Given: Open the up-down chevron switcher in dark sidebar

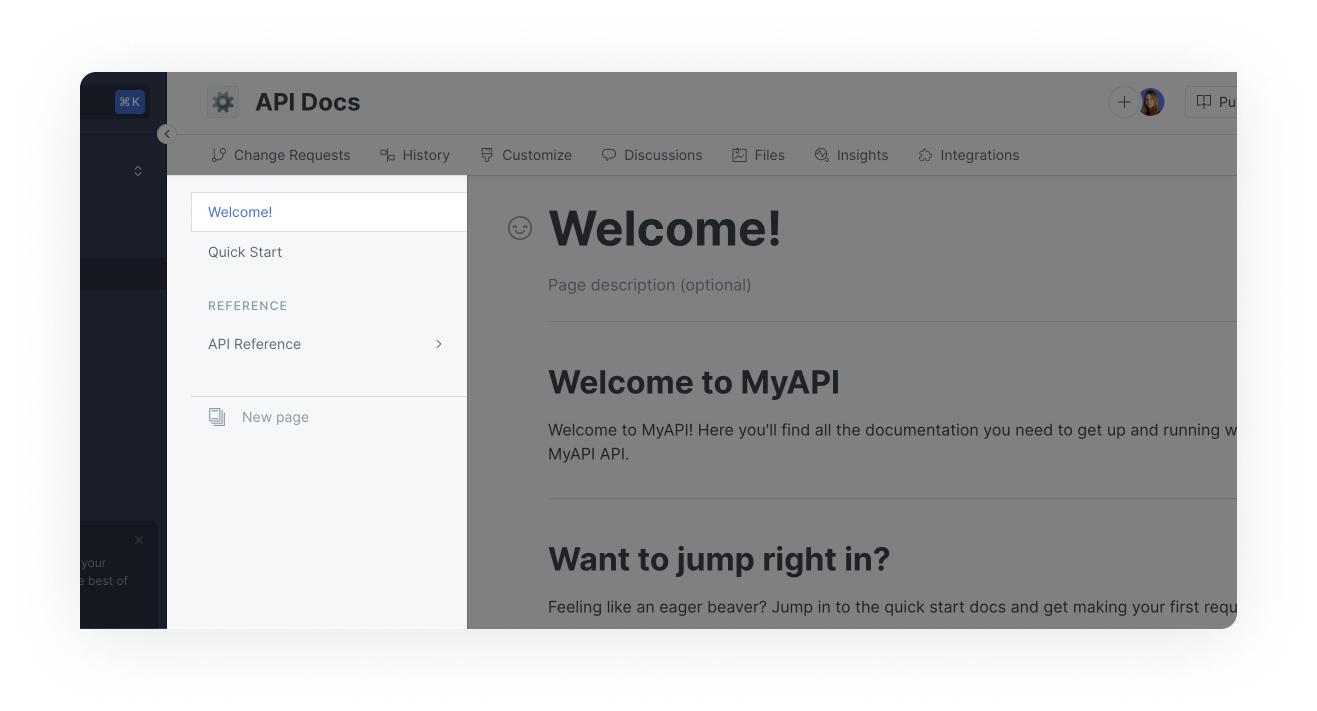Looking at the screenshot, I should click(138, 171).
